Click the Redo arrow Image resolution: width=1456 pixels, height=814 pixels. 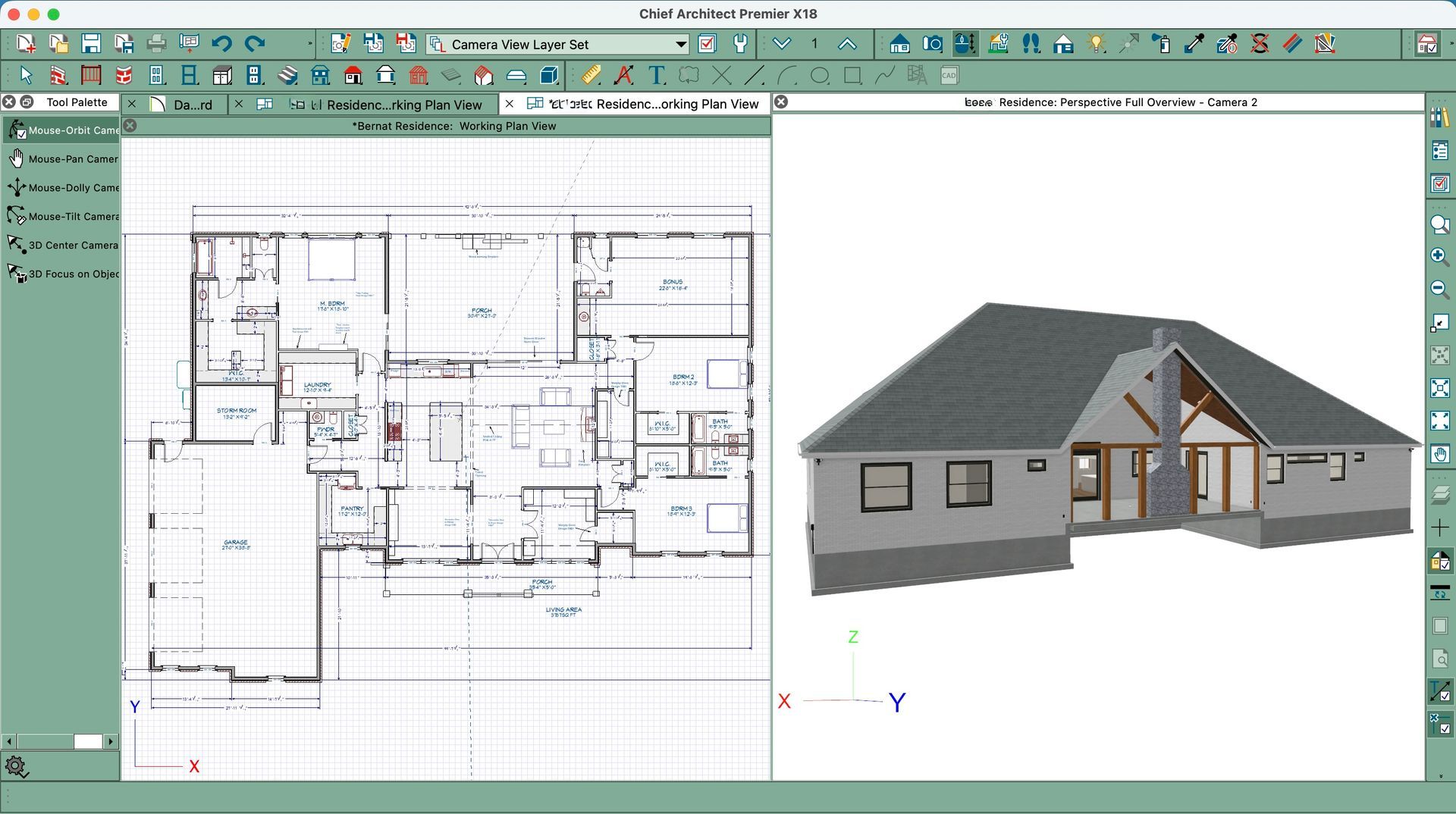pyautogui.click(x=255, y=44)
